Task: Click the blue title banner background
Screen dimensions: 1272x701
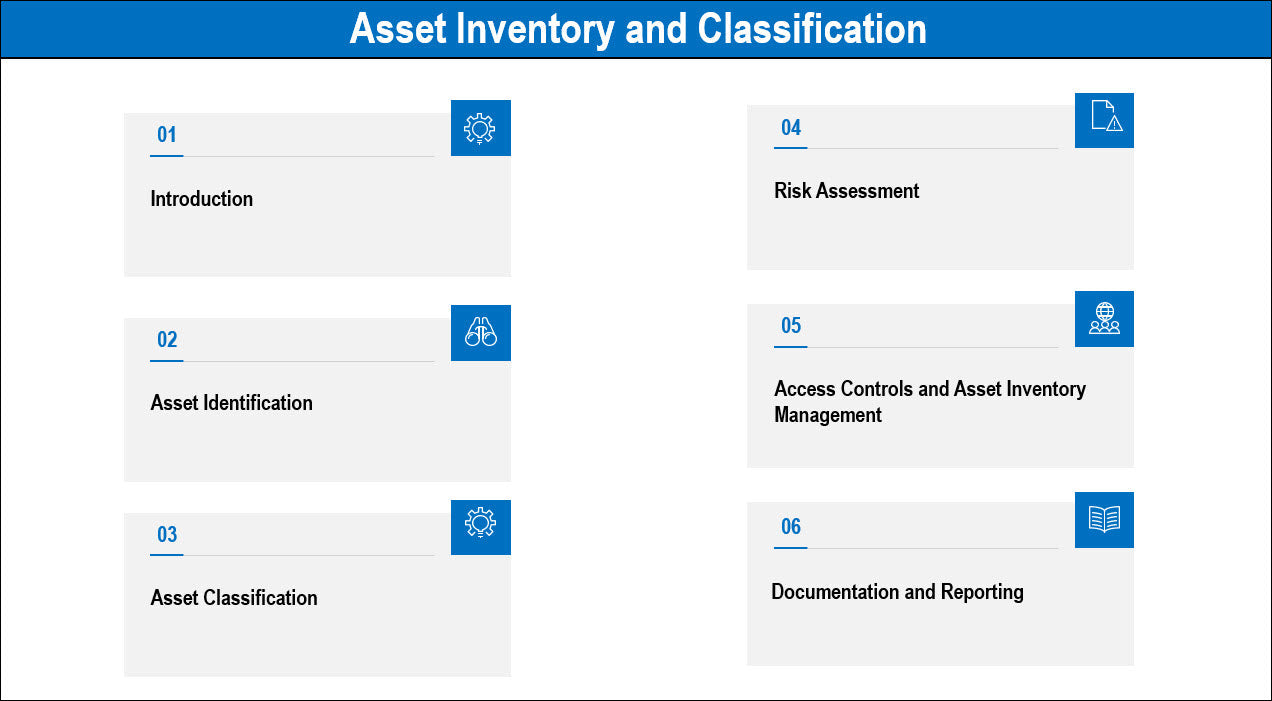Action: [x=1100, y=29]
